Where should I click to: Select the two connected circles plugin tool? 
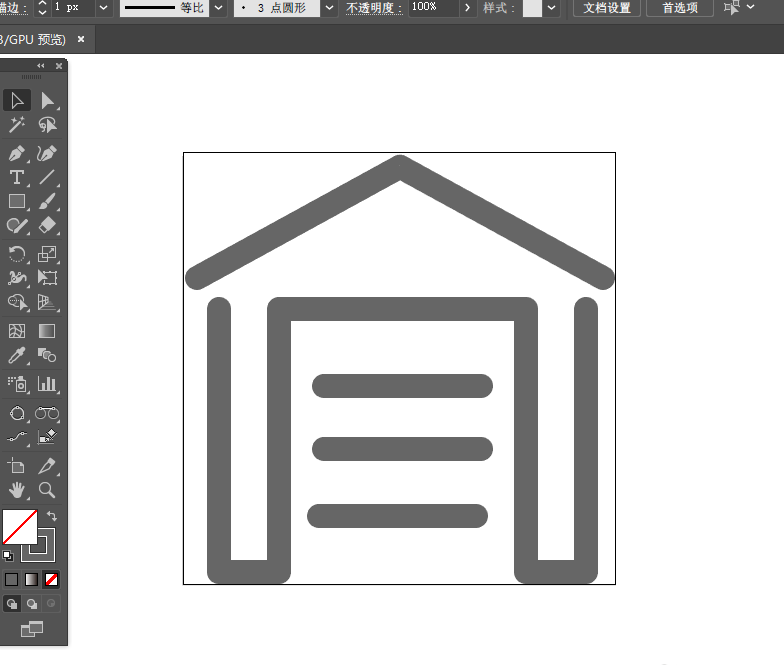pyautogui.click(x=47, y=413)
